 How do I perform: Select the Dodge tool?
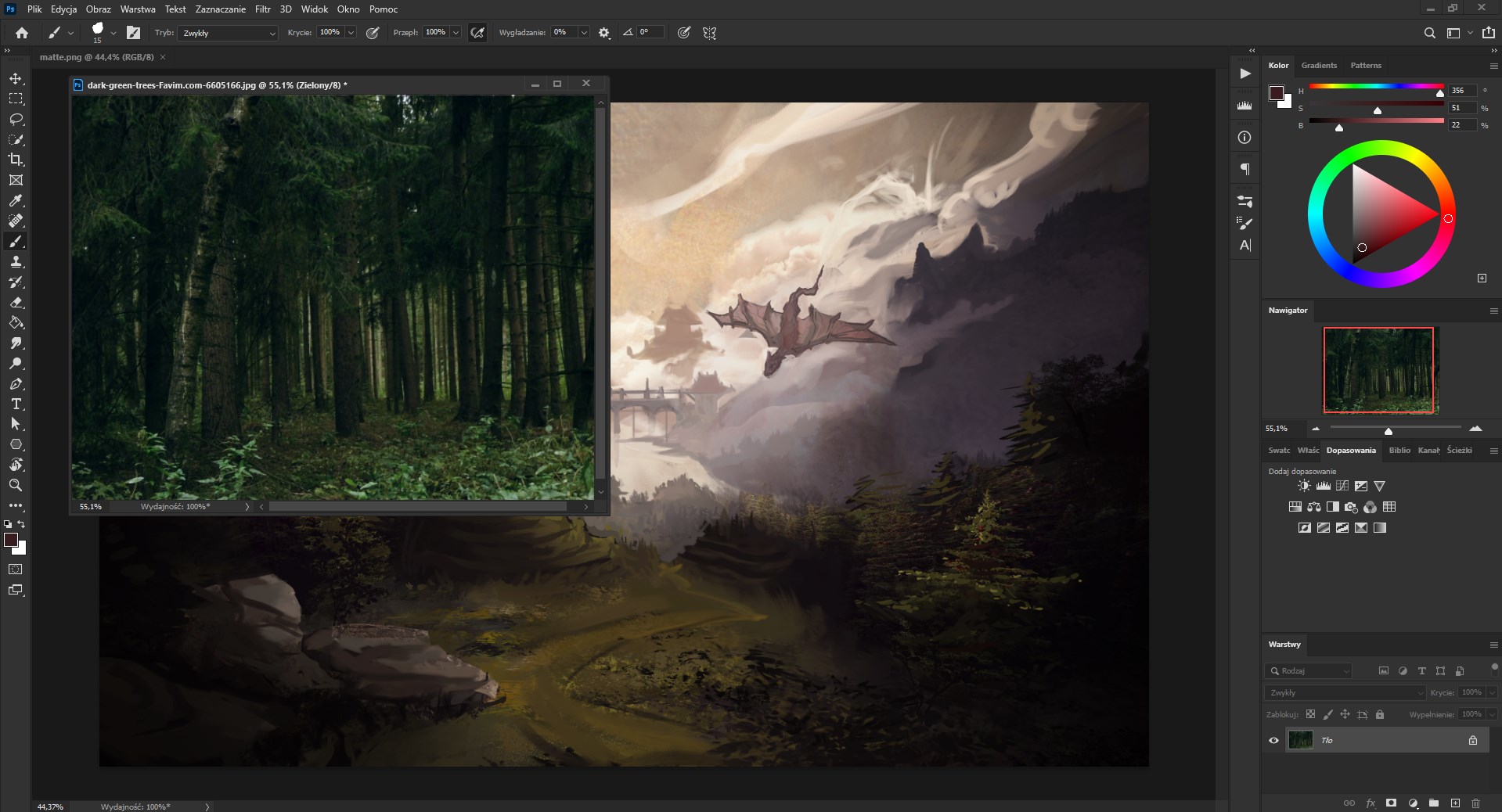[x=16, y=363]
